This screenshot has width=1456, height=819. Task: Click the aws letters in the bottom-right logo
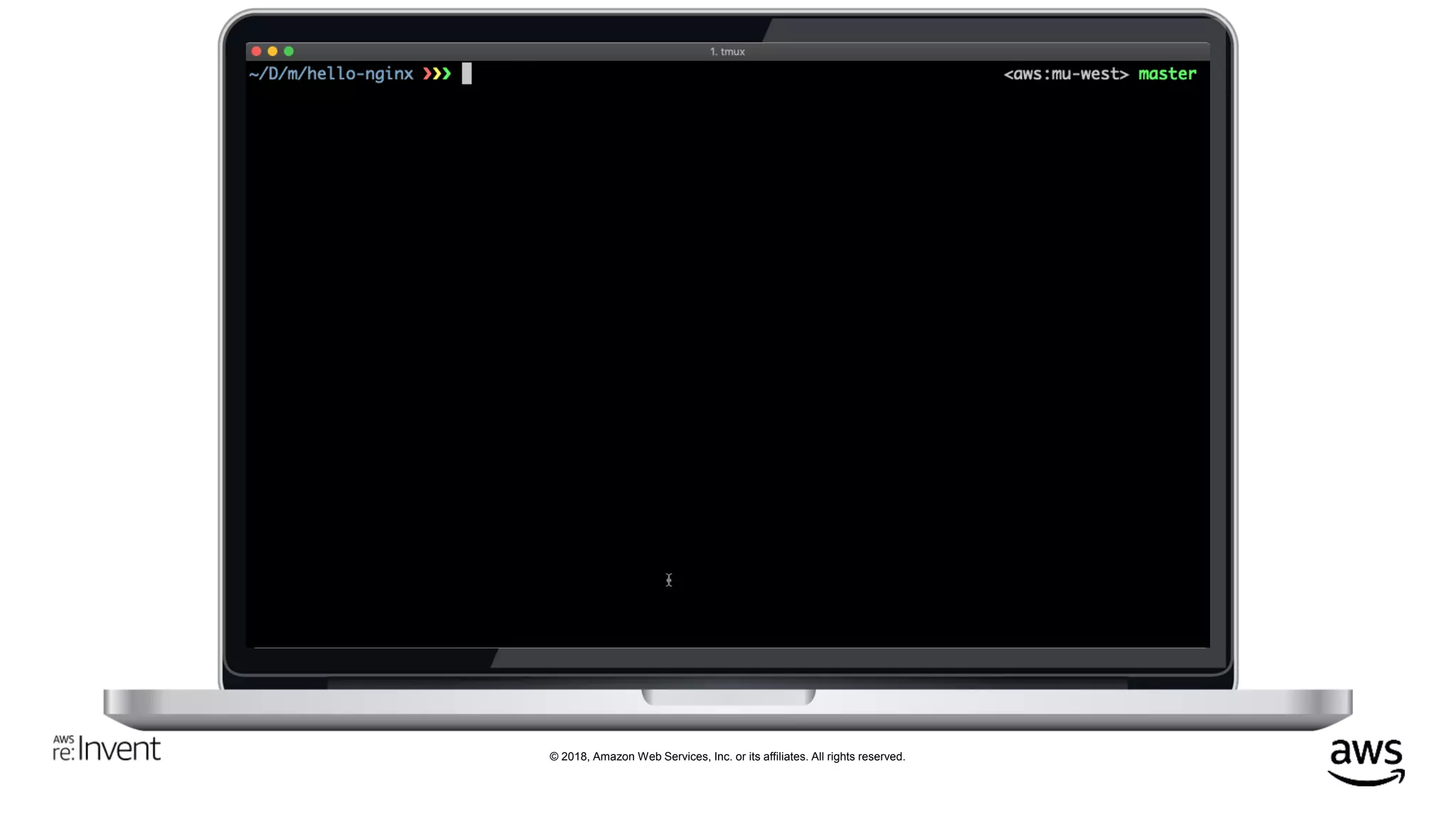tap(1366, 752)
